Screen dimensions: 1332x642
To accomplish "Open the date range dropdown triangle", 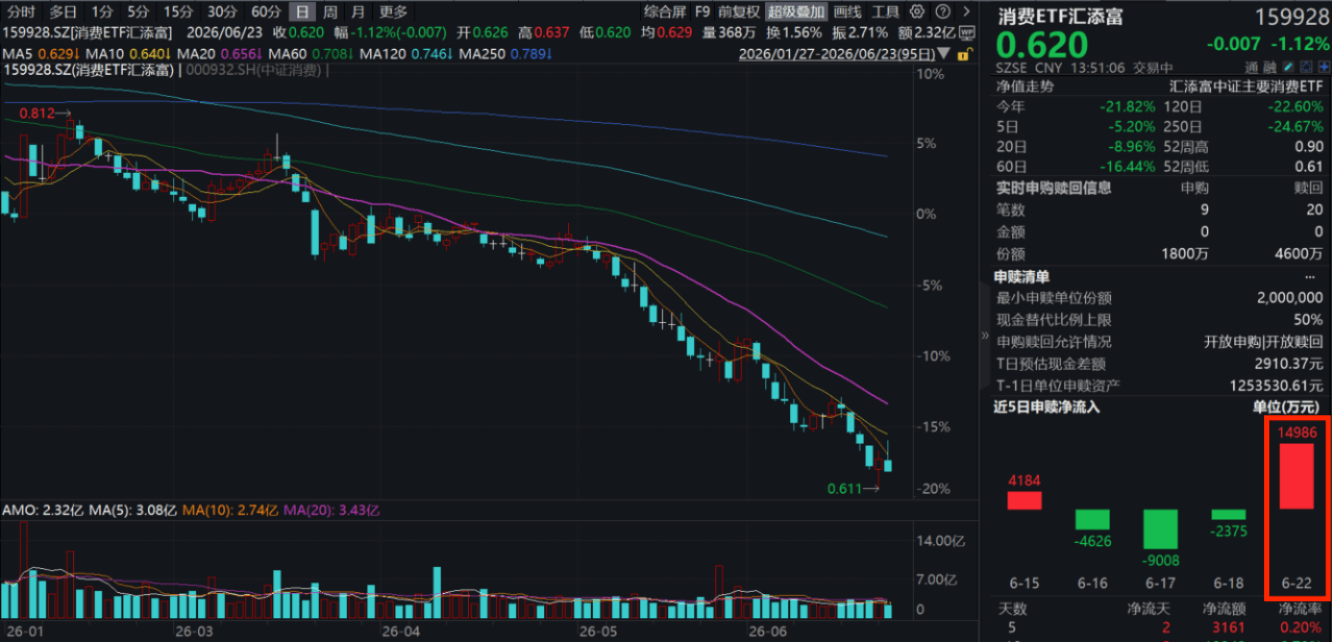I will pos(943,54).
